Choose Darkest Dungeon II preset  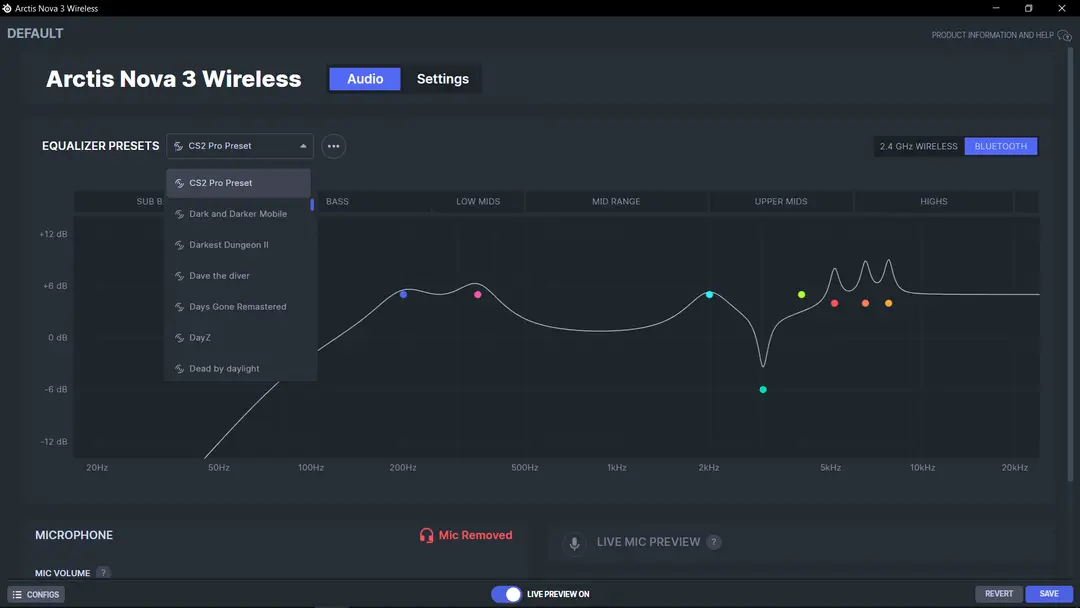pyautogui.click(x=238, y=245)
